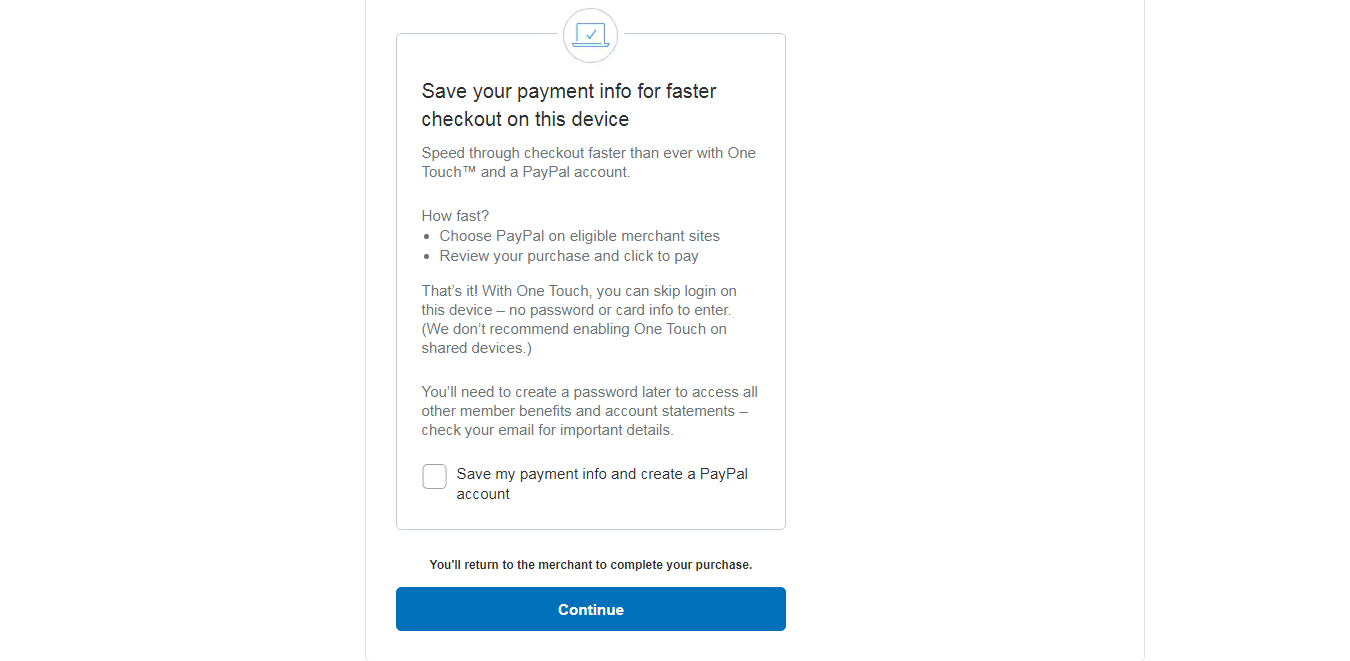Tick the save payment info checkbox
The image size is (1350, 661).
(x=434, y=477)
